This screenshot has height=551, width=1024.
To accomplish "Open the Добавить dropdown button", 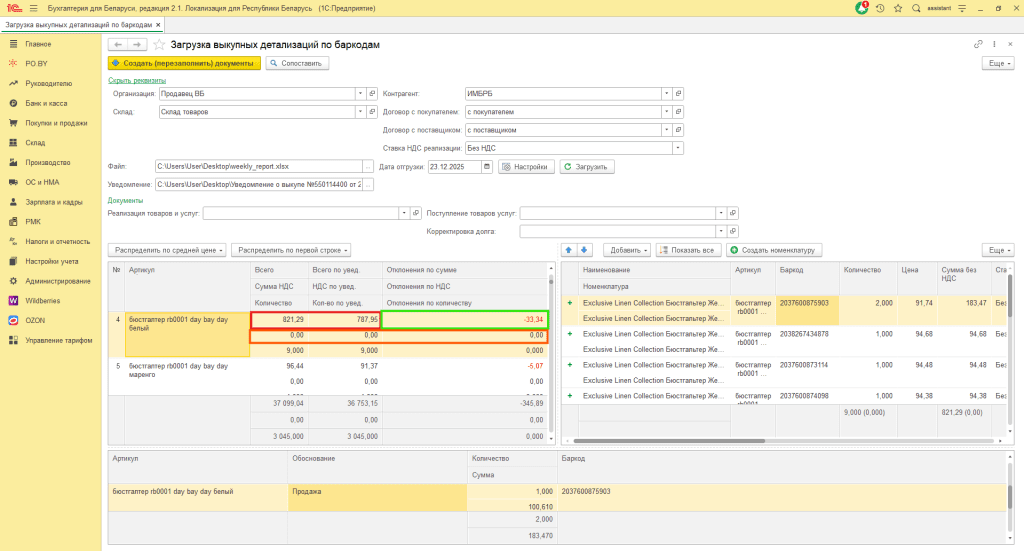I will pyautogui.click(x=626, y=250).
